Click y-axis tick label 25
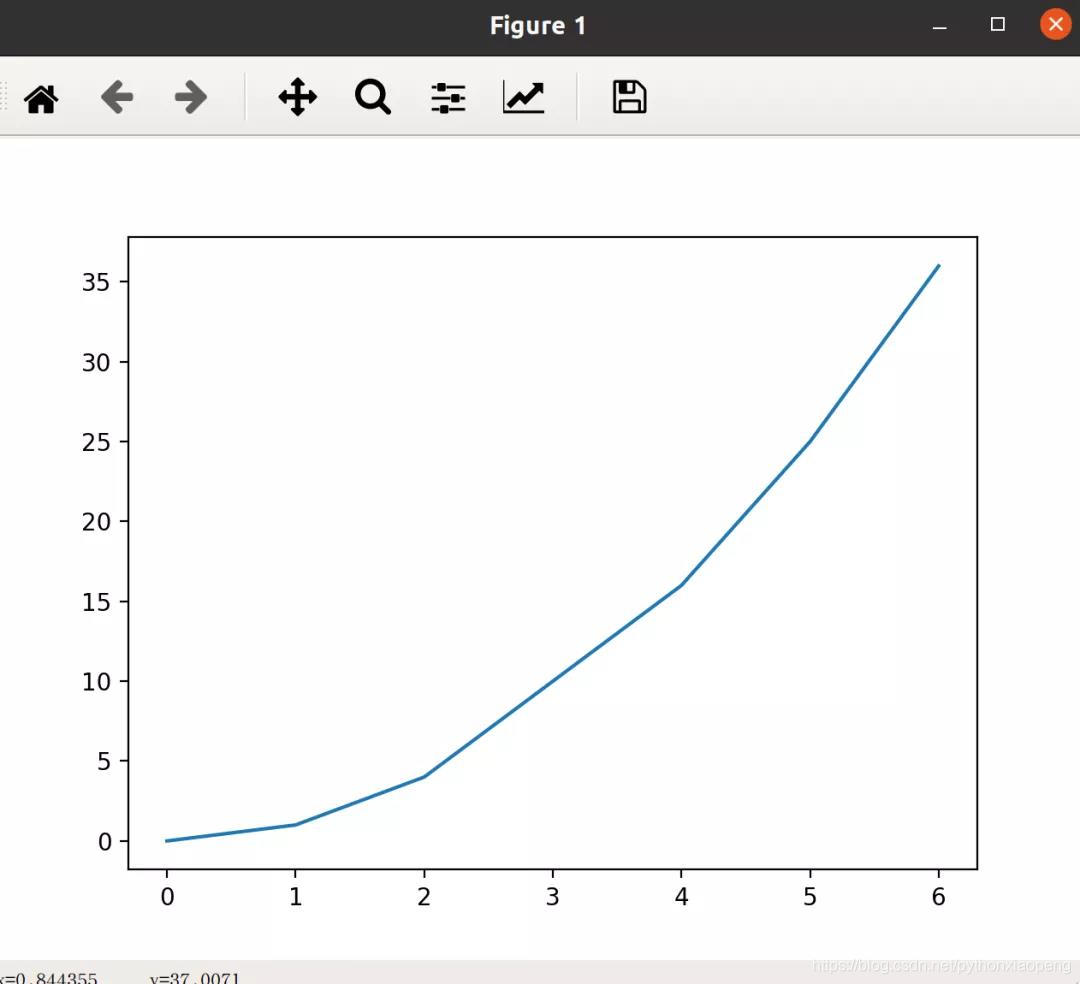 tap(96, 442)
